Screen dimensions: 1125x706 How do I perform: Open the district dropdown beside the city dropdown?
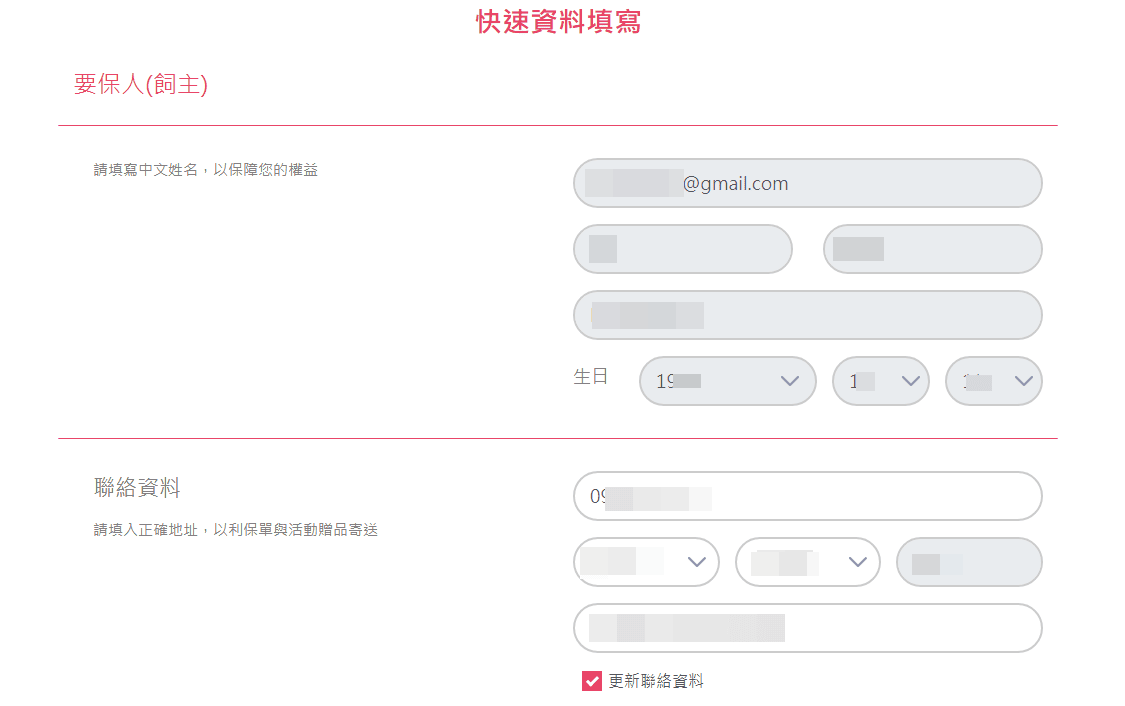(807, 562)
